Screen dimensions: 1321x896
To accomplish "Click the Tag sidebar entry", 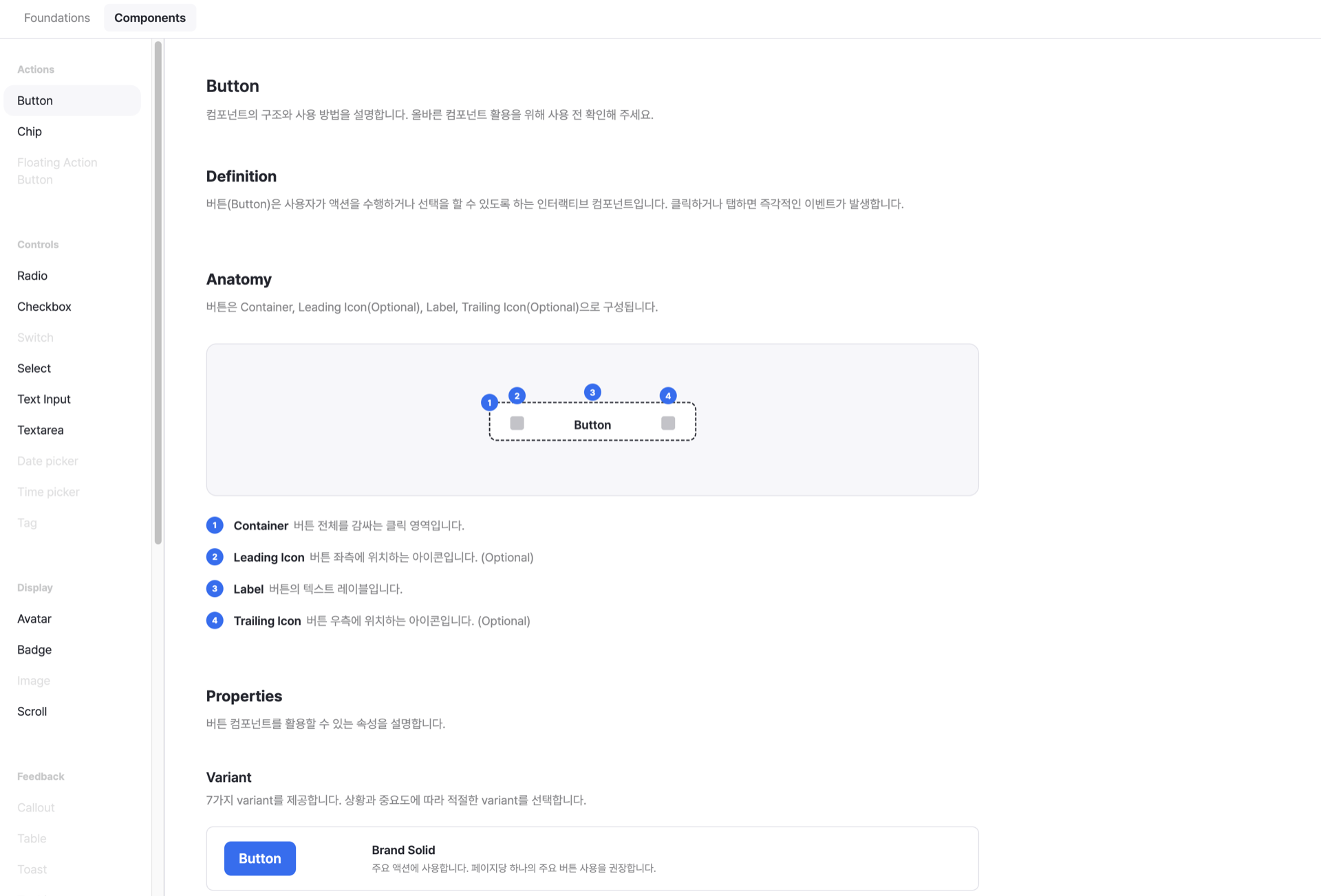I will click(27, 523).
